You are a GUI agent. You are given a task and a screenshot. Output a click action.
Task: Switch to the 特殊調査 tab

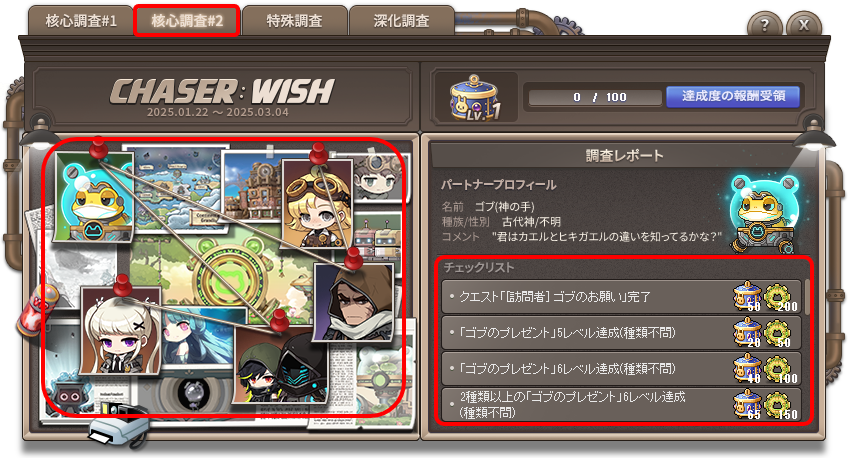tap(295, 21)
